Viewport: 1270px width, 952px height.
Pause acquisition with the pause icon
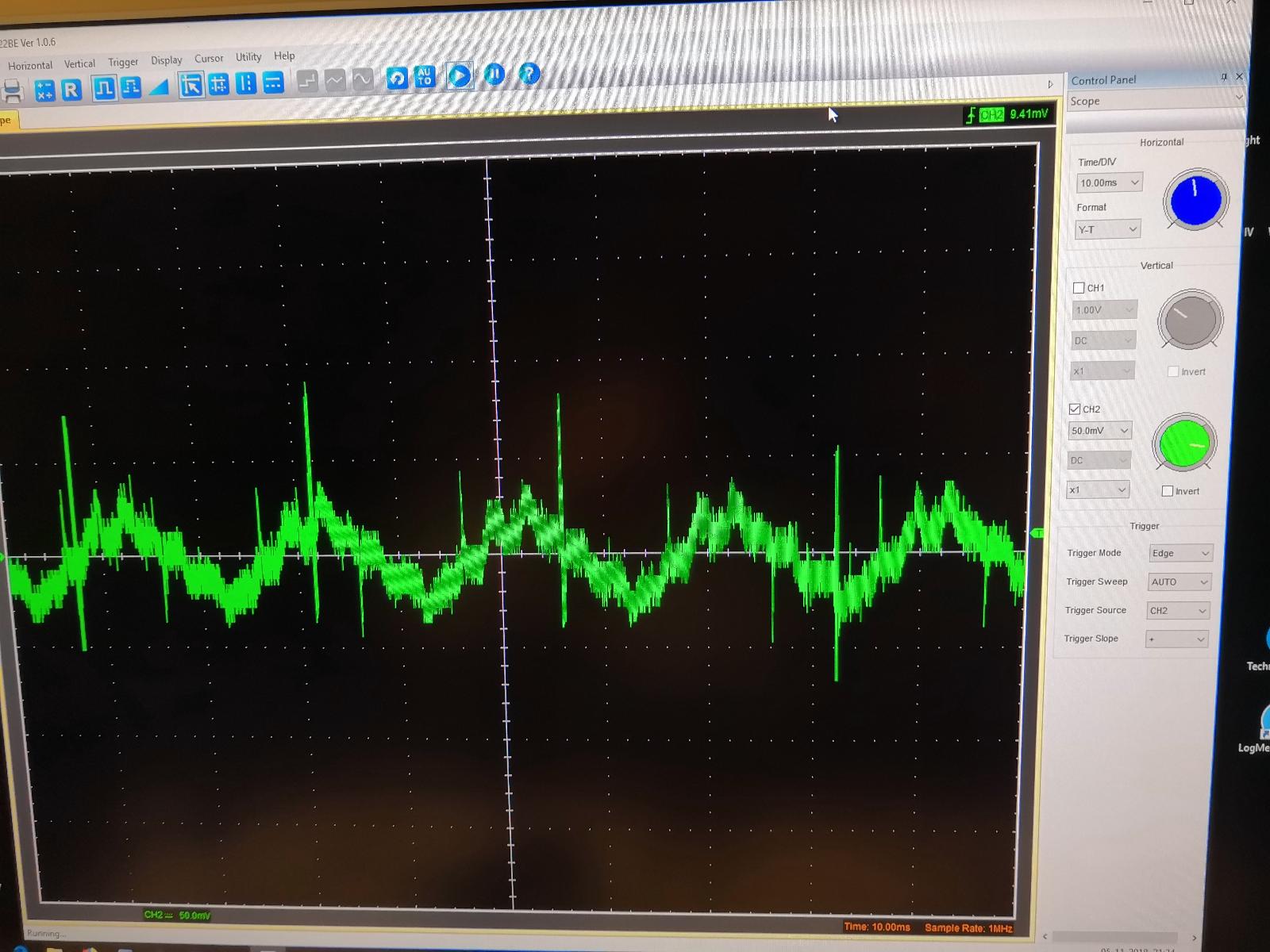[x=495, y=75]
